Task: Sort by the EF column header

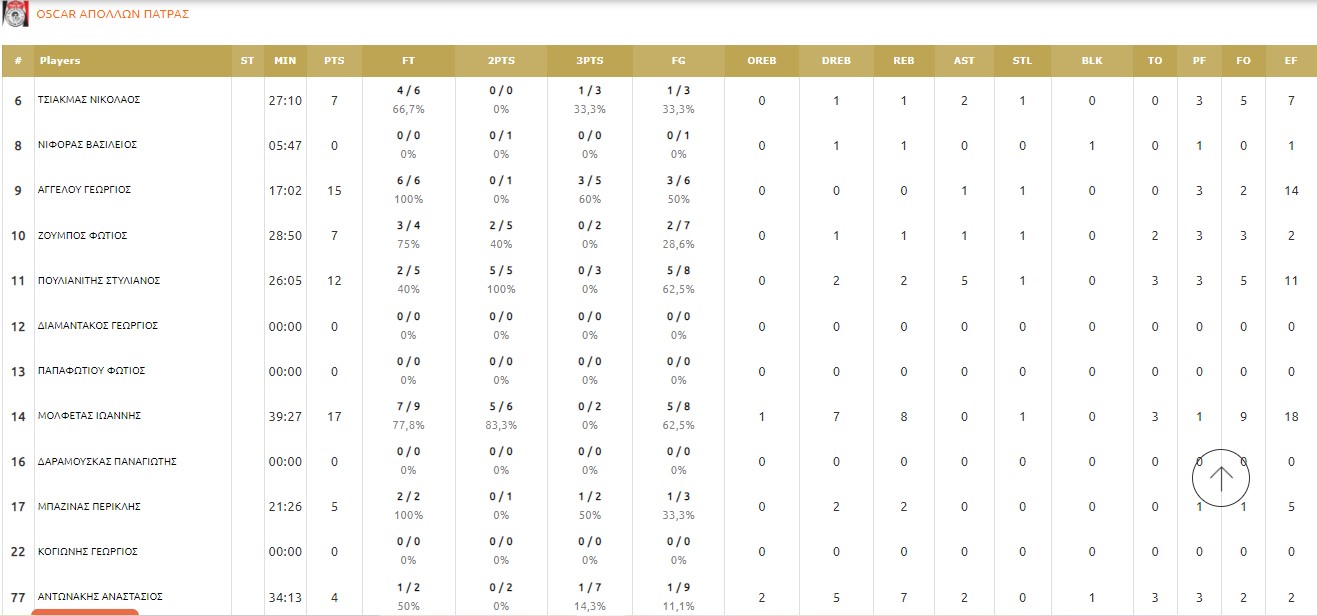Action: click(1290, 61)
